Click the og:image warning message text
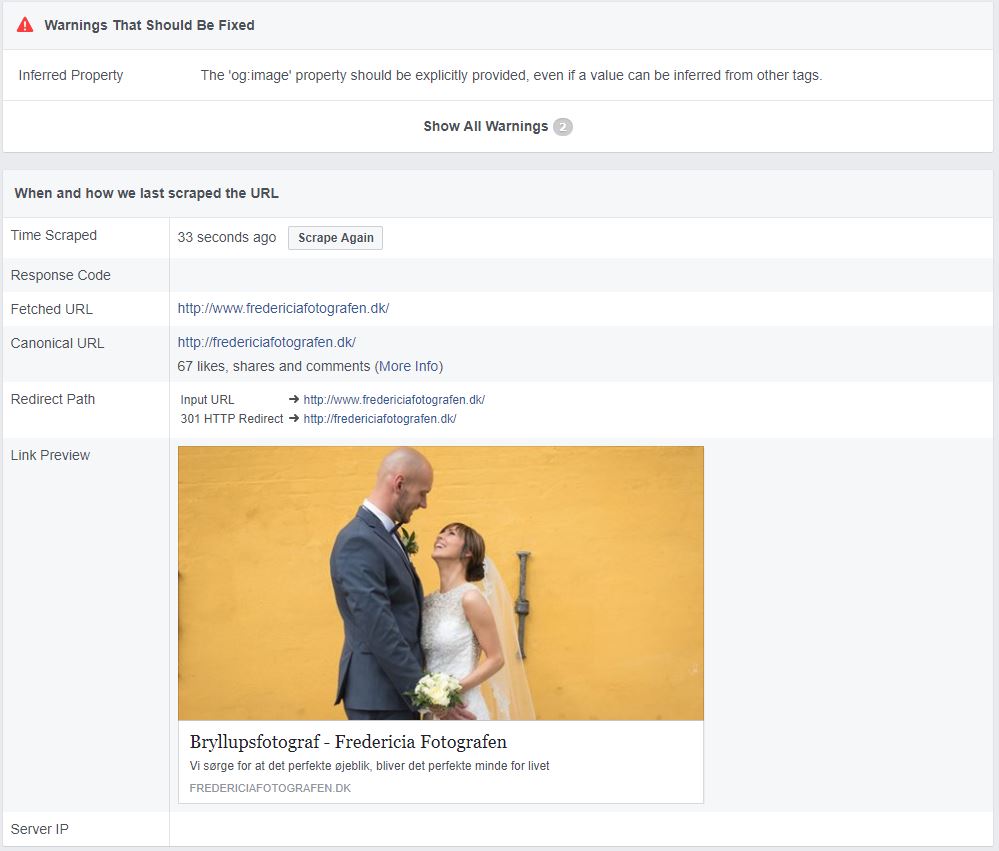Viewport: 999px width, 851px height. 511,75
